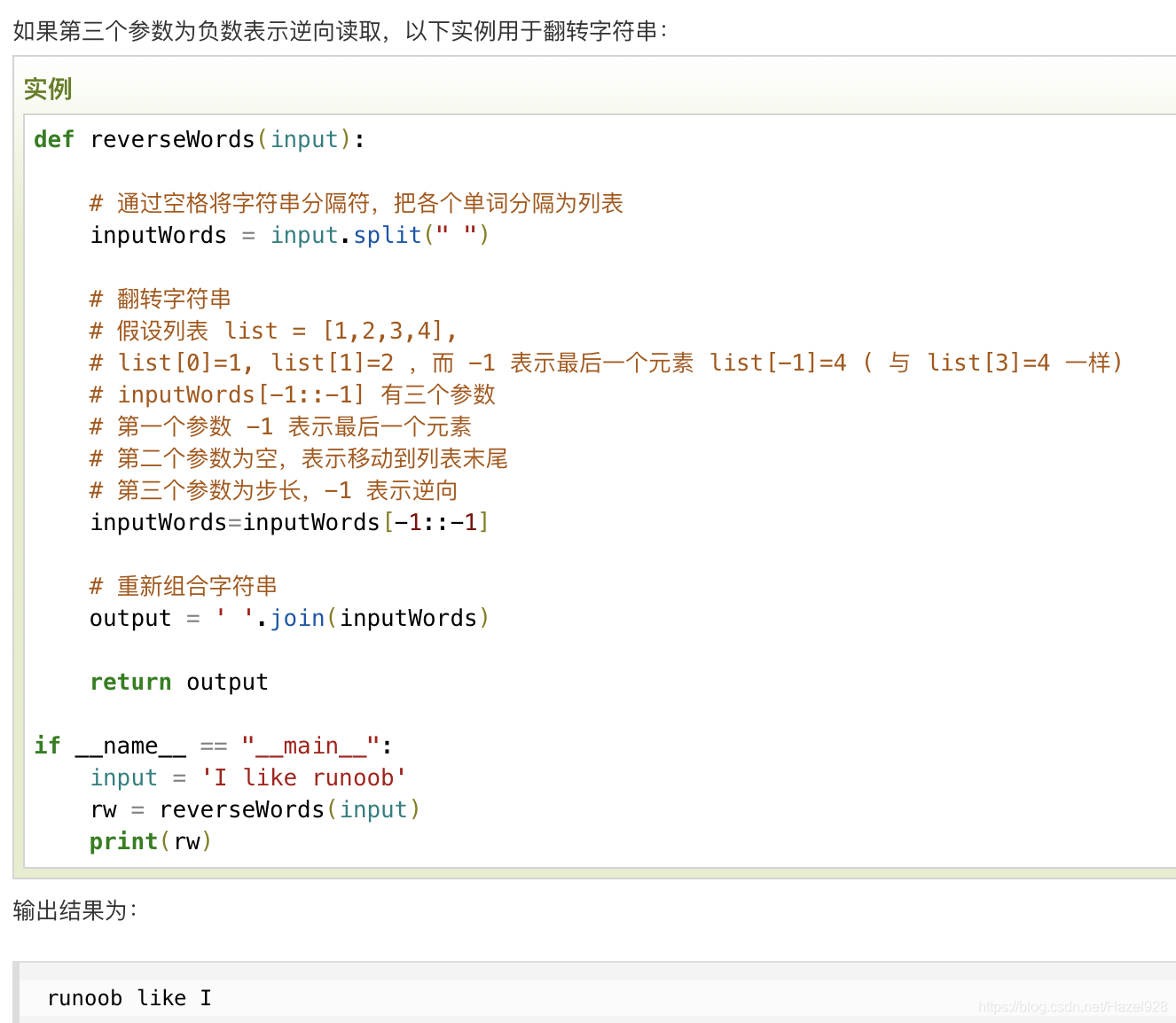The height and width of the screenshot is (1023, 1176).
Task: Click the 'def reverseWords(input):' line
Action: tap(200, 139)
